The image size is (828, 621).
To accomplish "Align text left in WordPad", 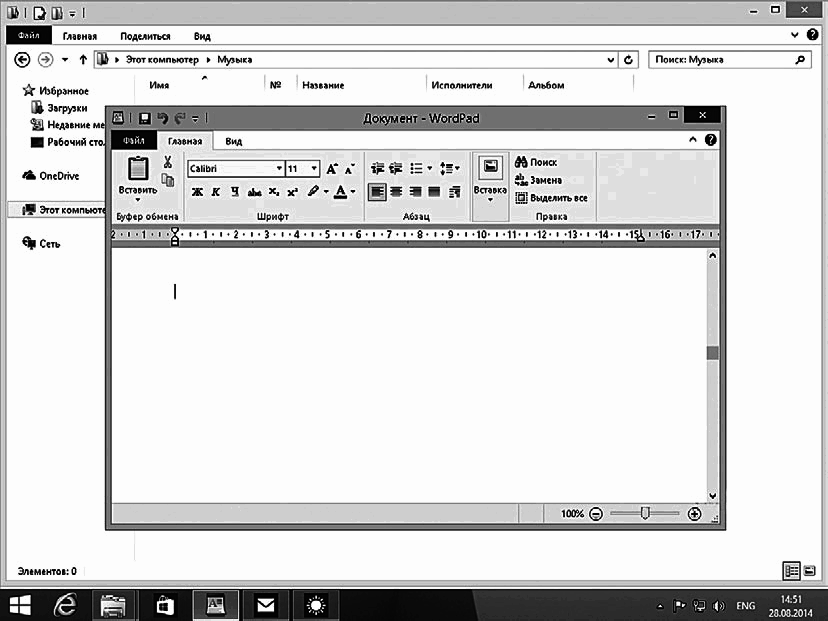I will (x=377, y=192).
